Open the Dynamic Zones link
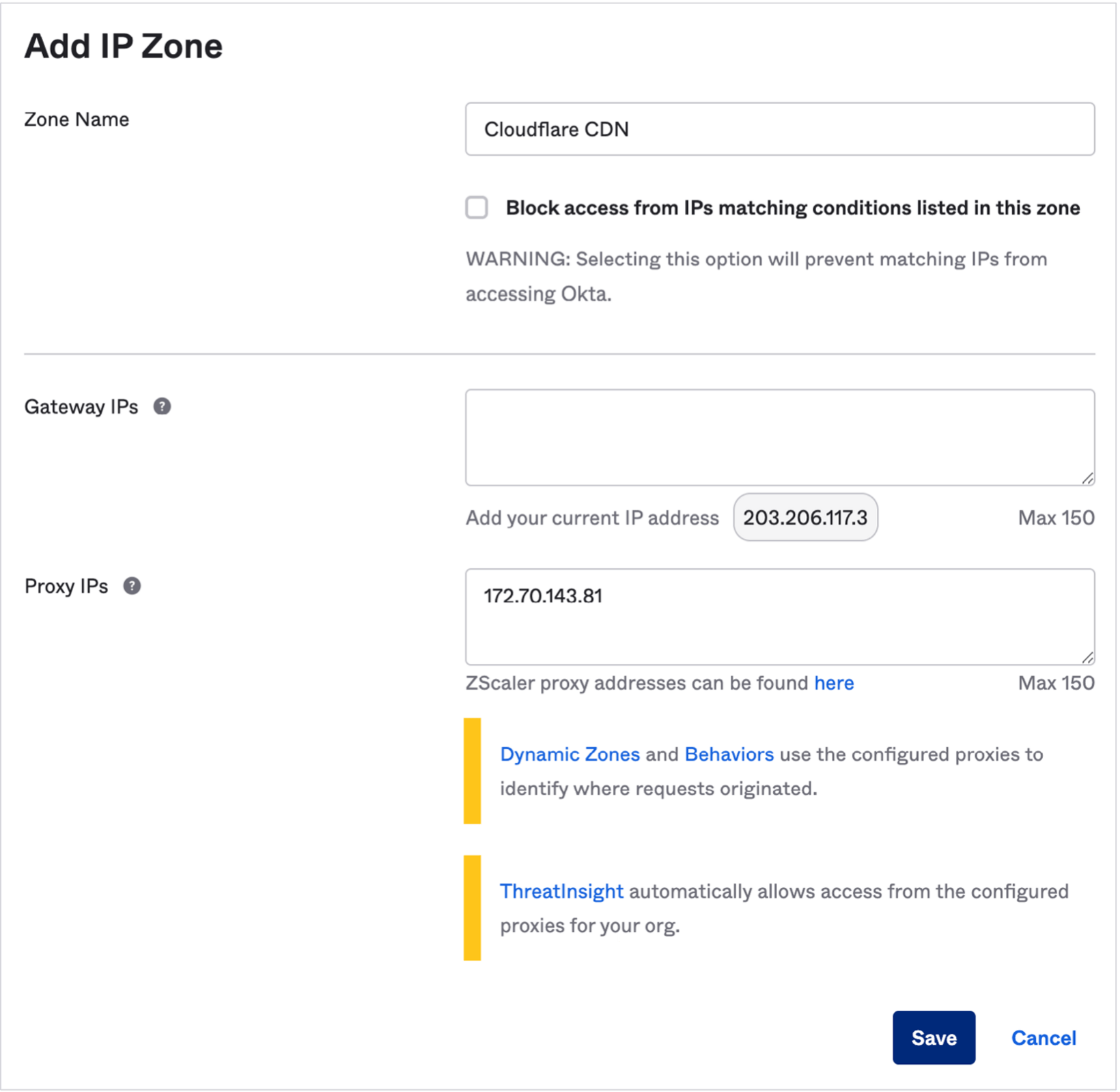This screenshot has height=1092, width=1120. coord(570,754)
